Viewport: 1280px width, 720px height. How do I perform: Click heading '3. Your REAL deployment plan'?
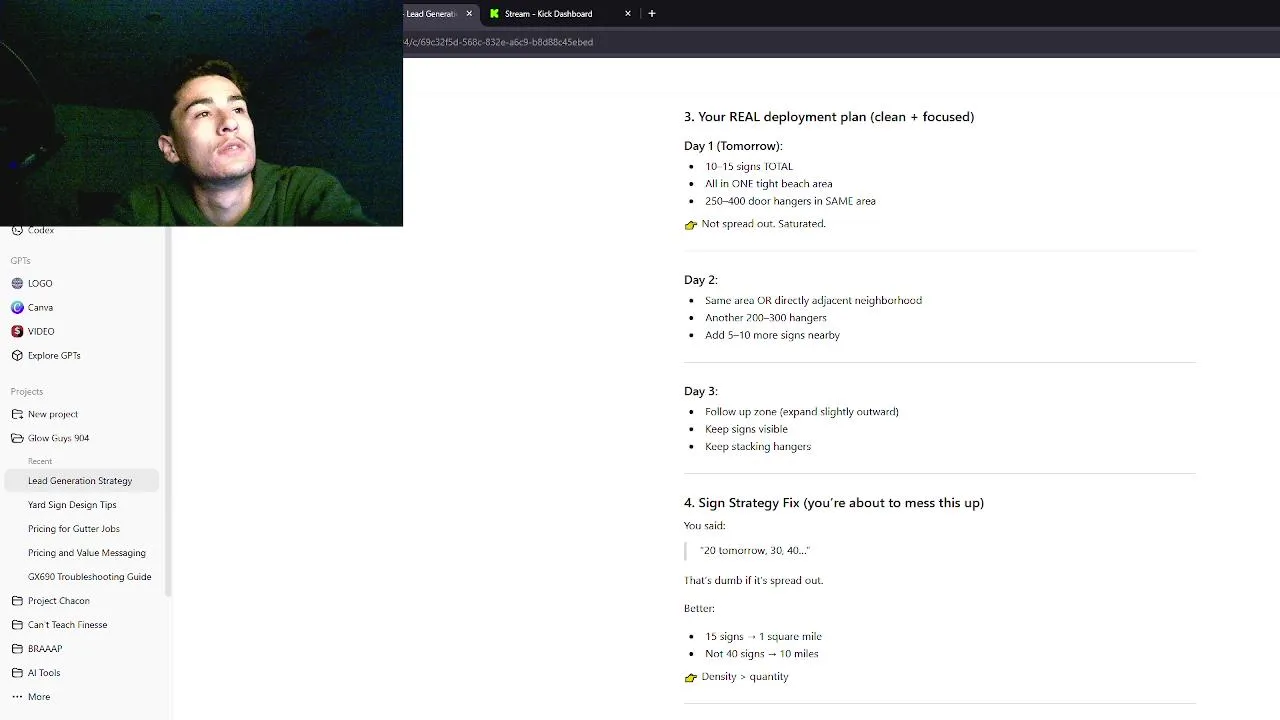tap(829, 117)
